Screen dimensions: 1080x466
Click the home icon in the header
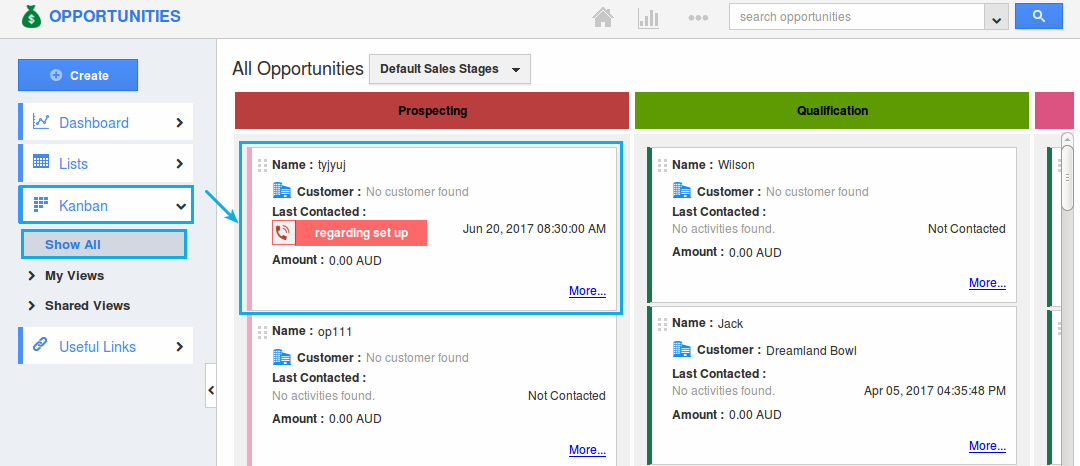[602, 17]
